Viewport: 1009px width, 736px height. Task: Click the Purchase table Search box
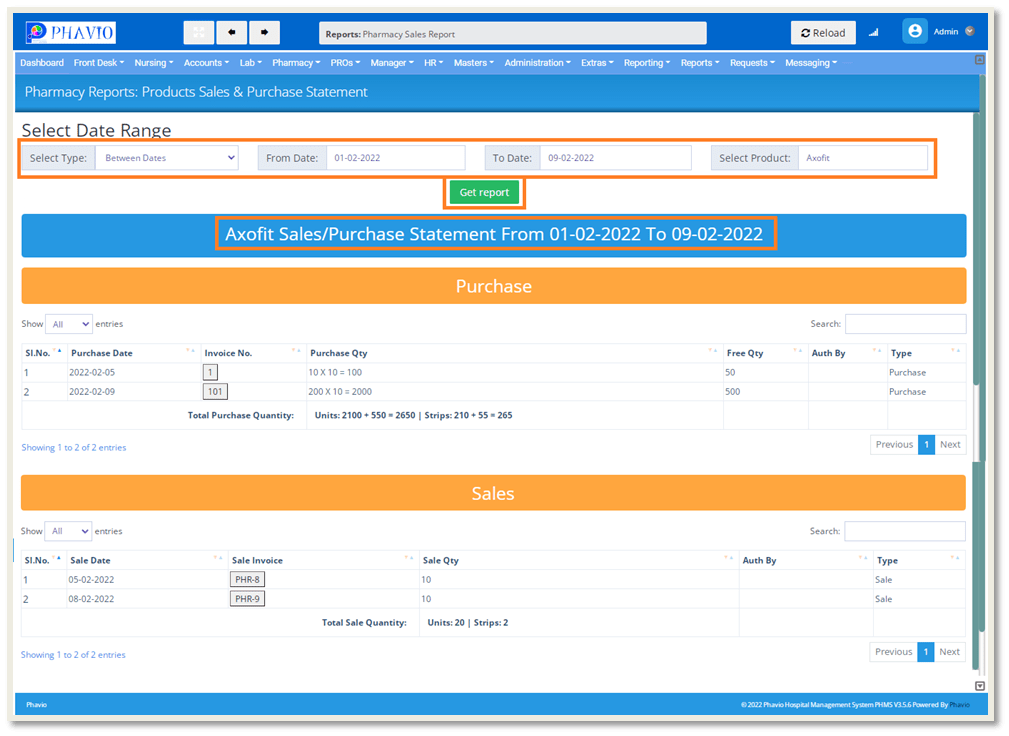905,324
